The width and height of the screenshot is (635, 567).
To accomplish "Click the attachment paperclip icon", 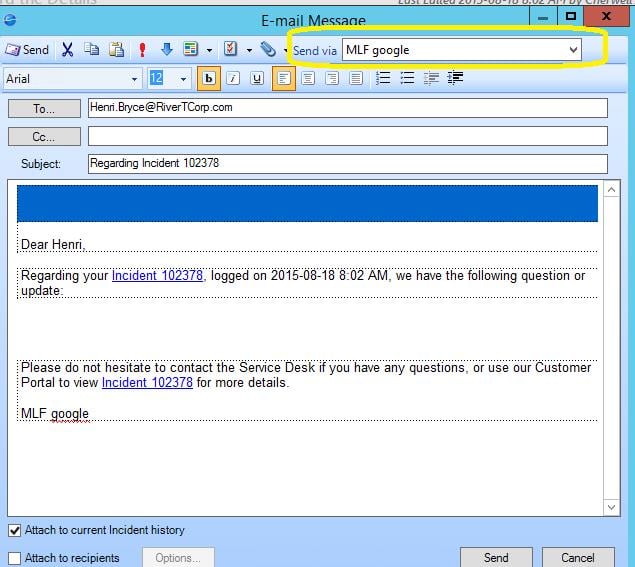I will pos(267,49).
